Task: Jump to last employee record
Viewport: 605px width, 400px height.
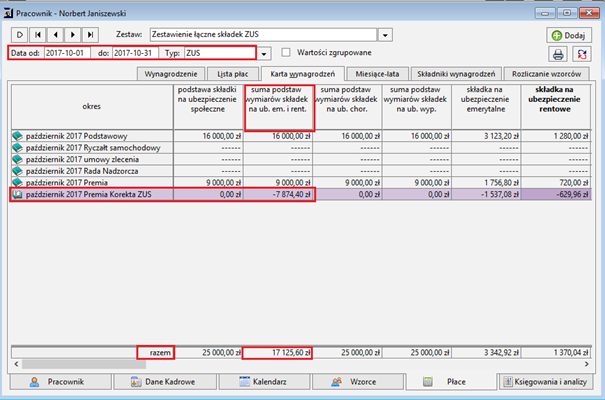Action: 90,35
